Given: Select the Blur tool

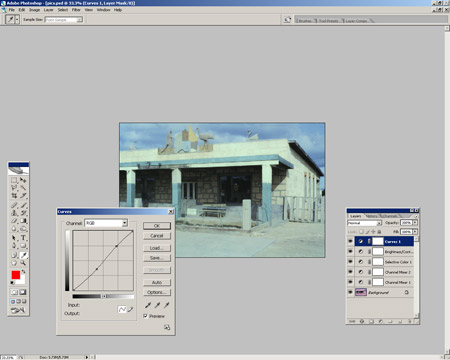Looking at the screenshot, I should 14,229.
